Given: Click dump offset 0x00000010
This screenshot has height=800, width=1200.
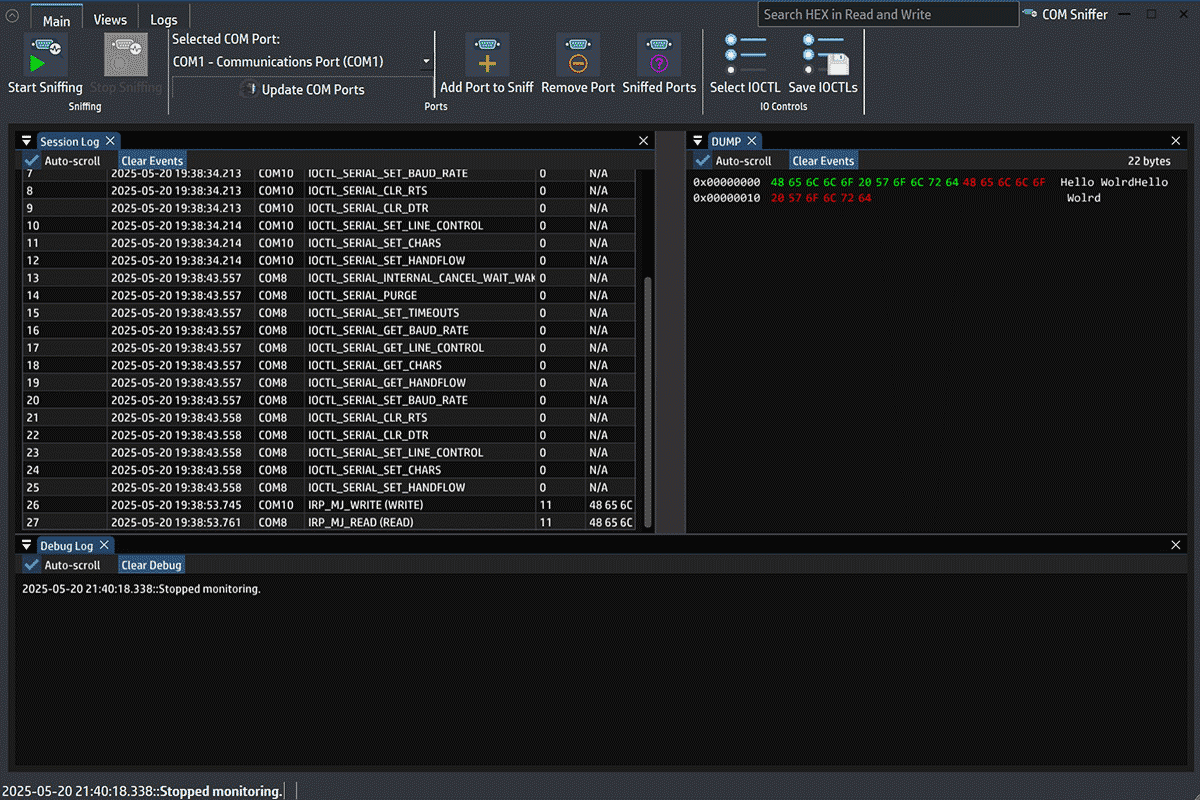Looking at the screenshot, I should tap(727, 198).
